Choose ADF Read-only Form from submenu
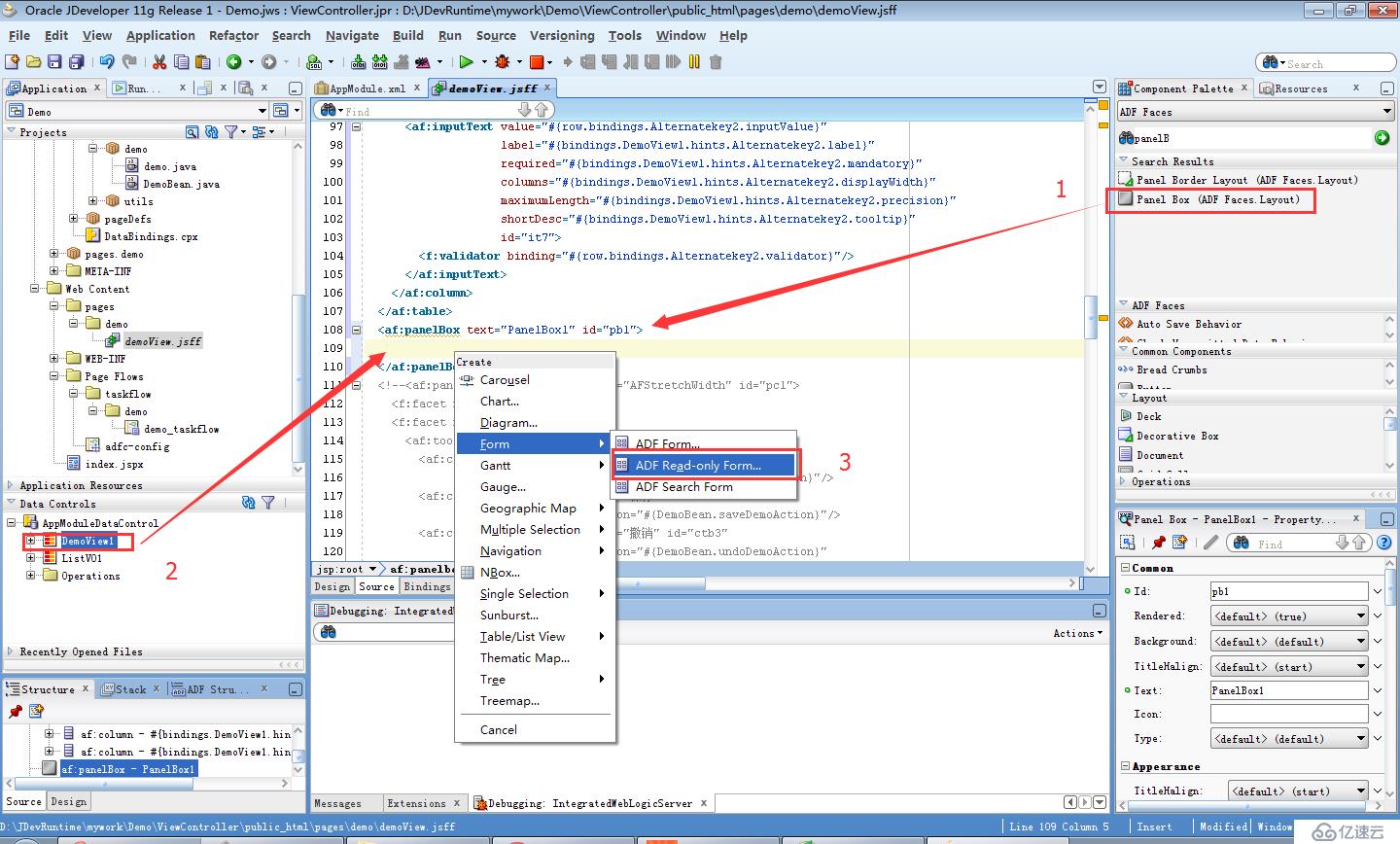The width and height of the screenshot is (1400, 844). pyautogui.click(x=704, y=465)
